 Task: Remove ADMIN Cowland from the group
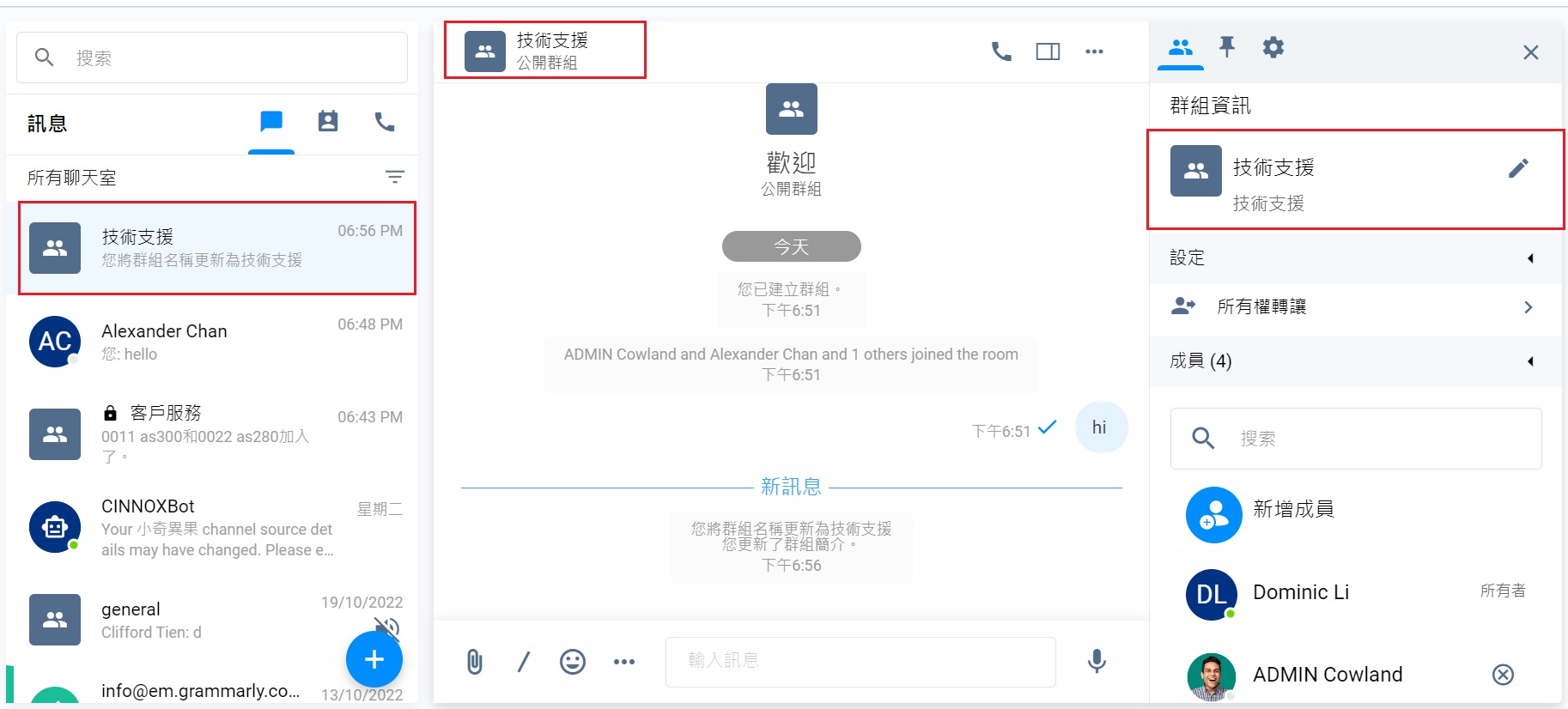[1503, 675]
